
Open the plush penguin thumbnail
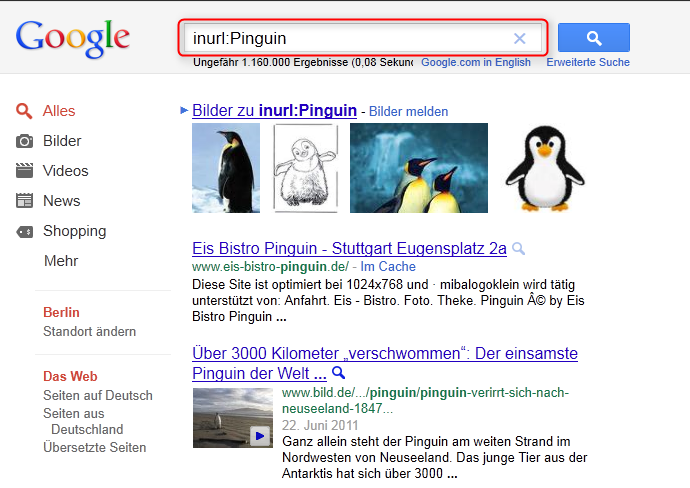[x=545, y=168]
